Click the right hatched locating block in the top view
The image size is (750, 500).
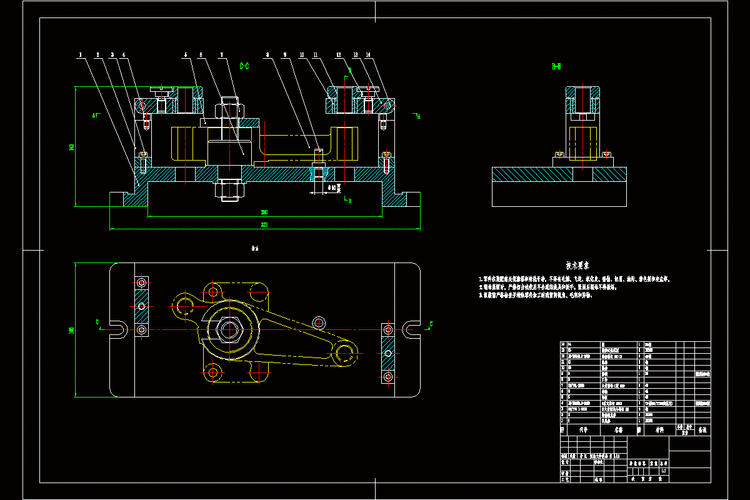pyautogui.click(x=386, y=354)
